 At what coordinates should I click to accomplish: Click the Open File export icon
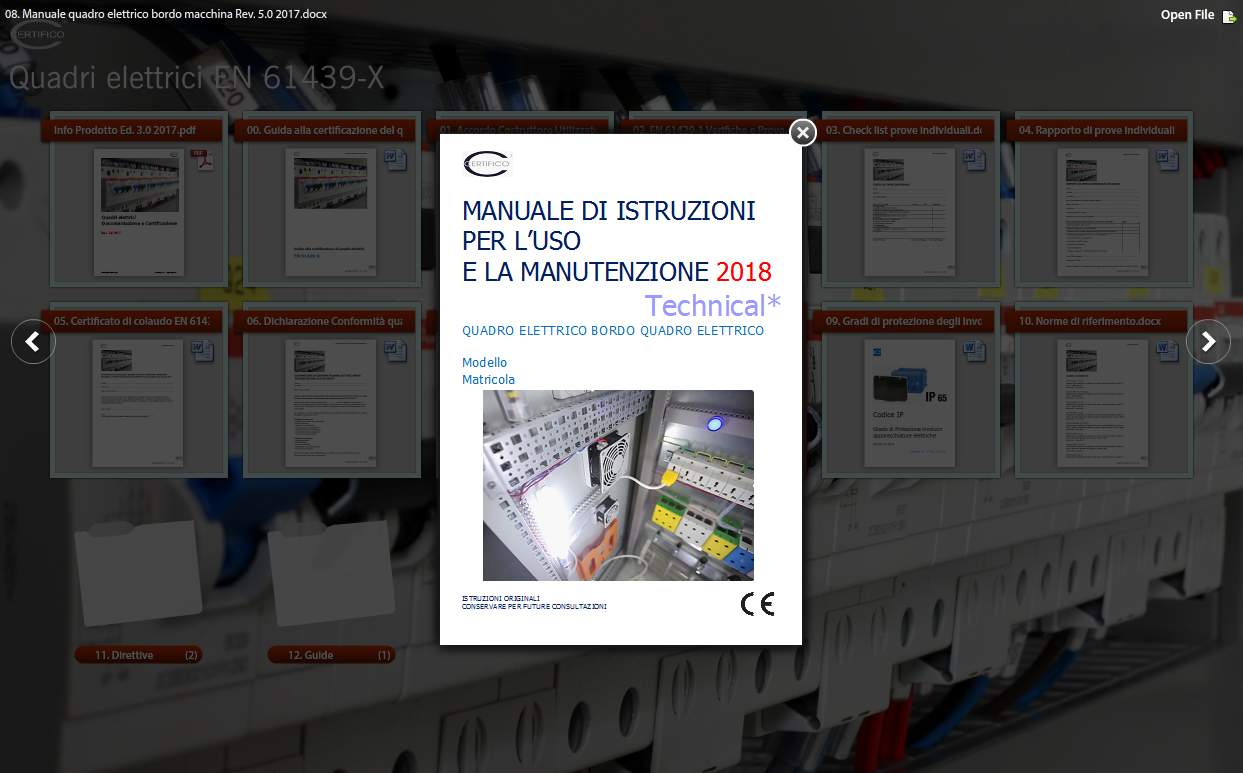1229,16
